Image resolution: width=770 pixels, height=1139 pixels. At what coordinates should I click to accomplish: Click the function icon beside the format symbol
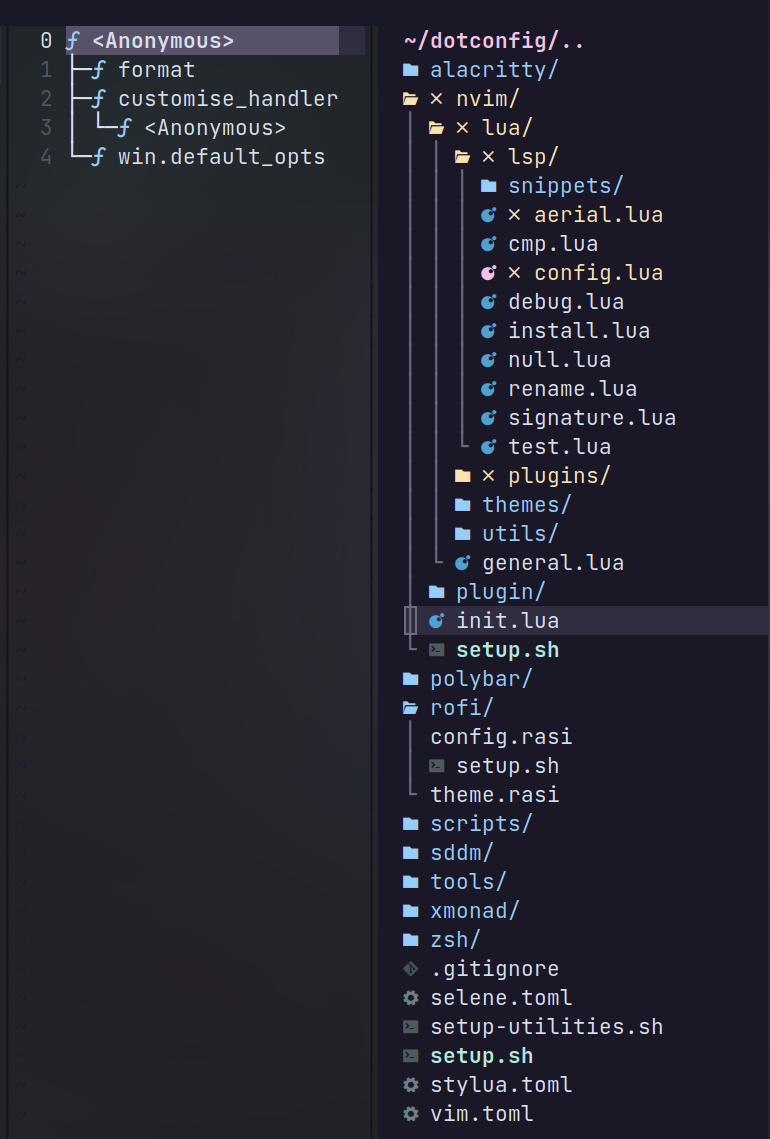point(97,70)
